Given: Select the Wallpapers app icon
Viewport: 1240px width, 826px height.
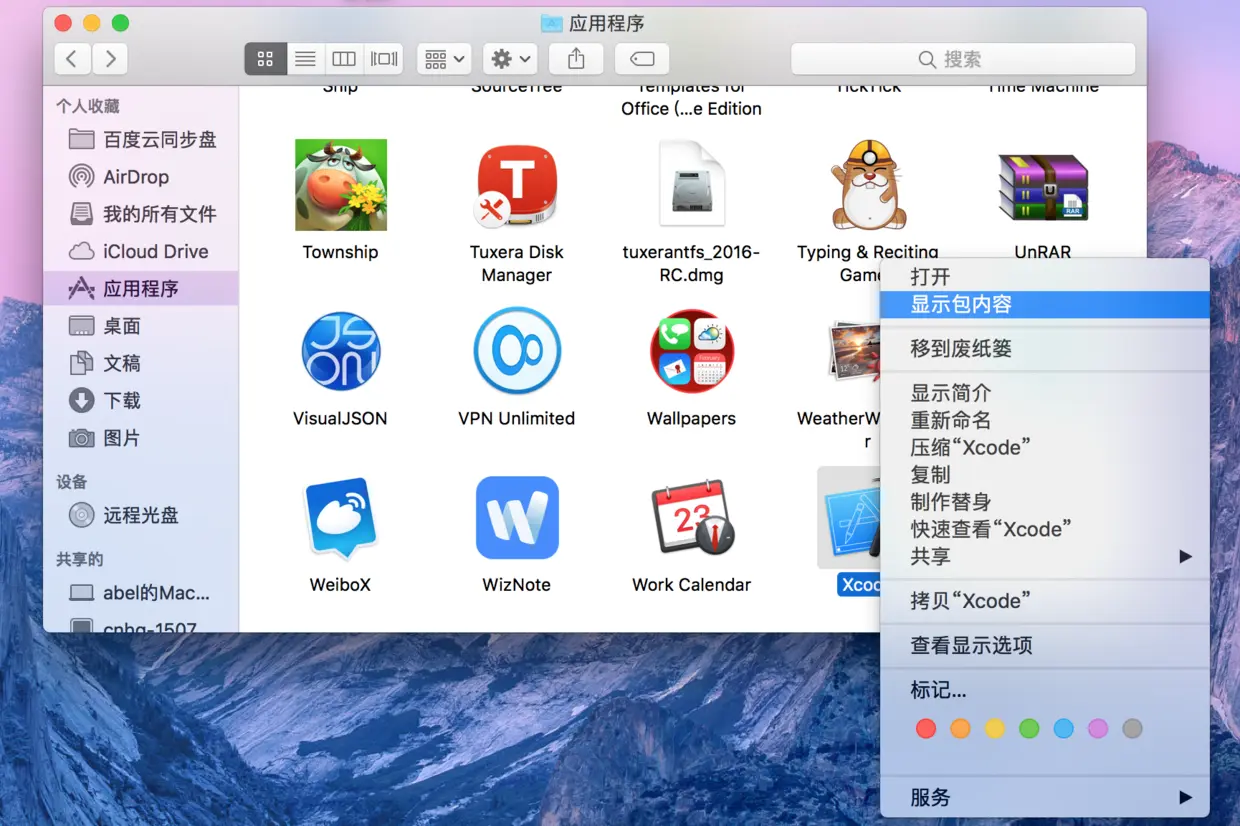Looking at the screenshot, I should coord(692,351).
